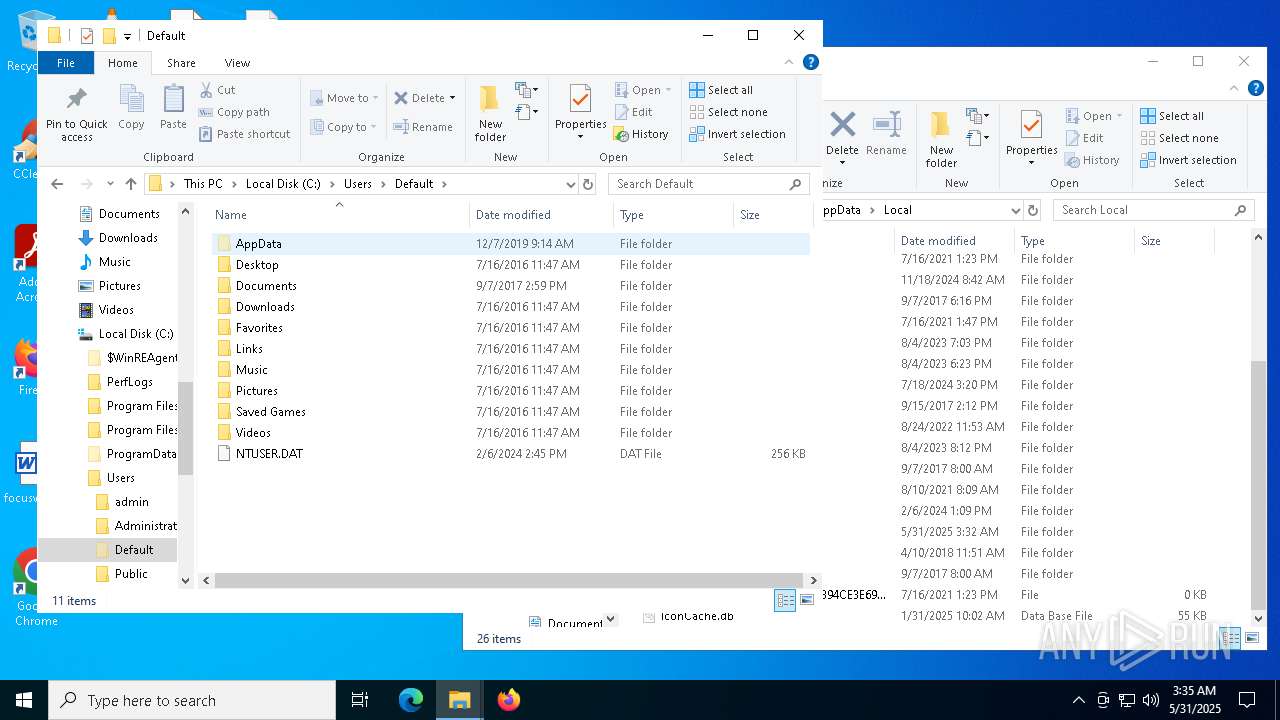
Task: Click Invert selection in Local window ribbon
Action: pyautogui.click(x=1188, y=160)
